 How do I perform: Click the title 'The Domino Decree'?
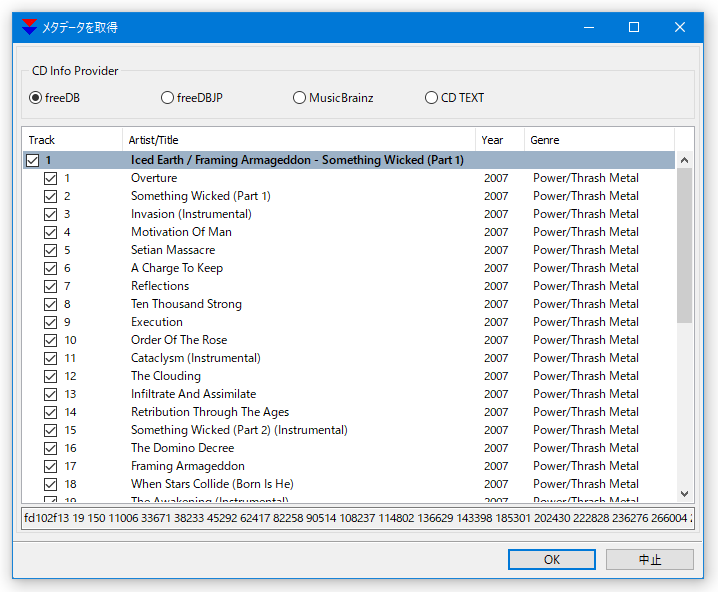coord(183,448)
